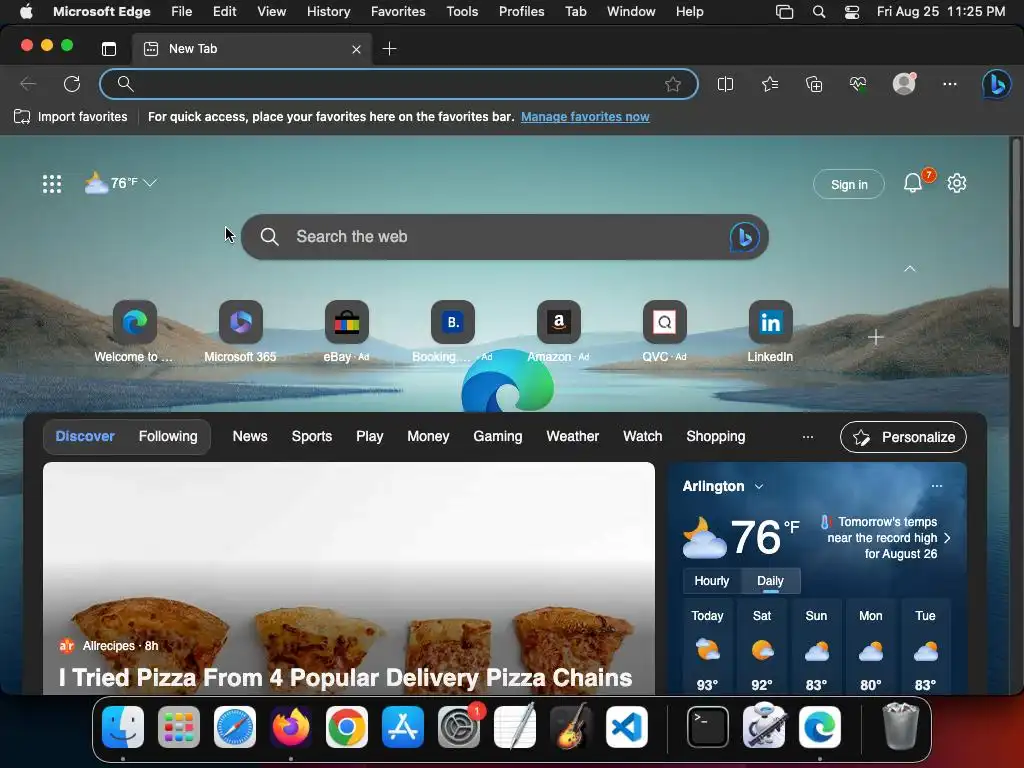
Task: Open the profile avatar icon
Action: coord(904,84)
